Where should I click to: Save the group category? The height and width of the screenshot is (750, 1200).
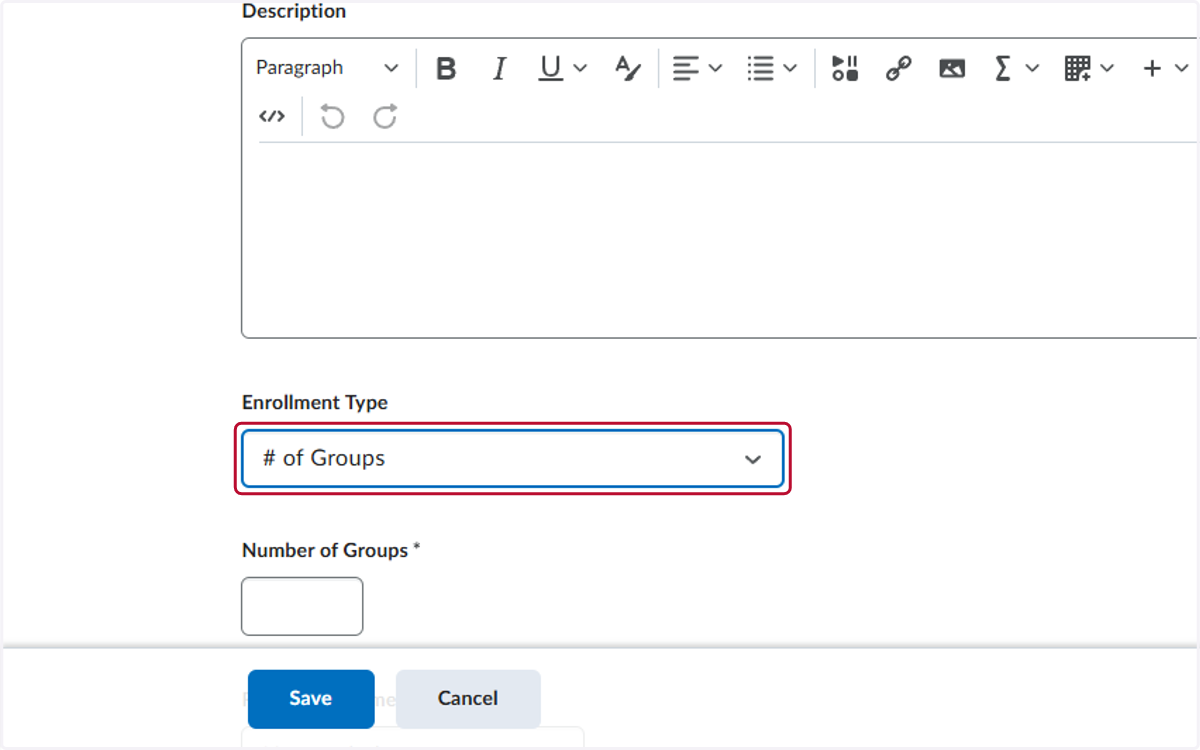311,699
